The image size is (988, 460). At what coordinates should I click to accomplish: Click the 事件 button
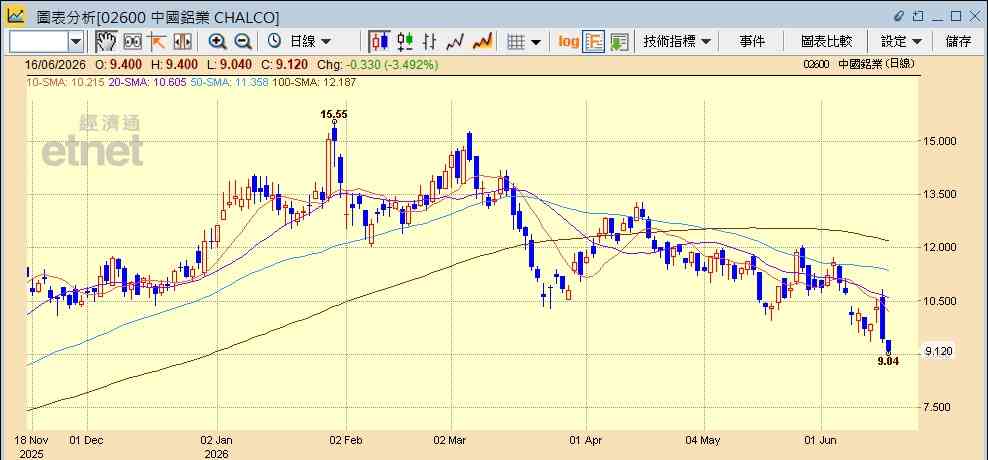[752, 42]
